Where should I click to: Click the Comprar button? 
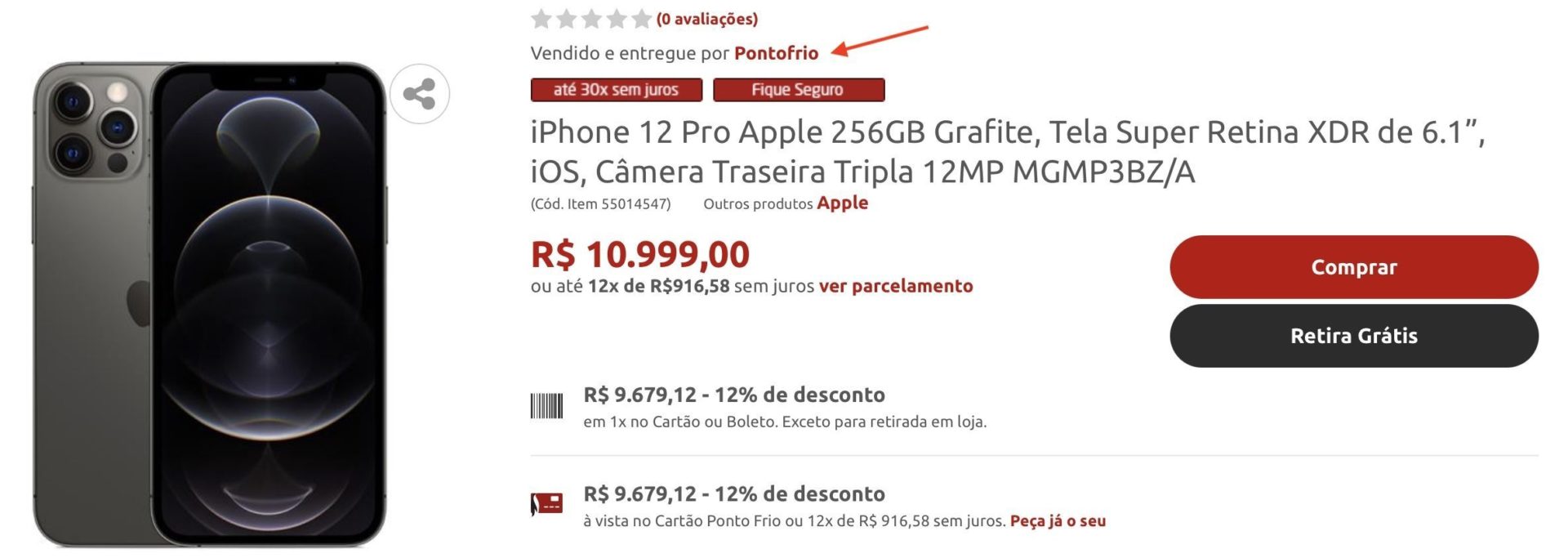tap(1354, 267)
